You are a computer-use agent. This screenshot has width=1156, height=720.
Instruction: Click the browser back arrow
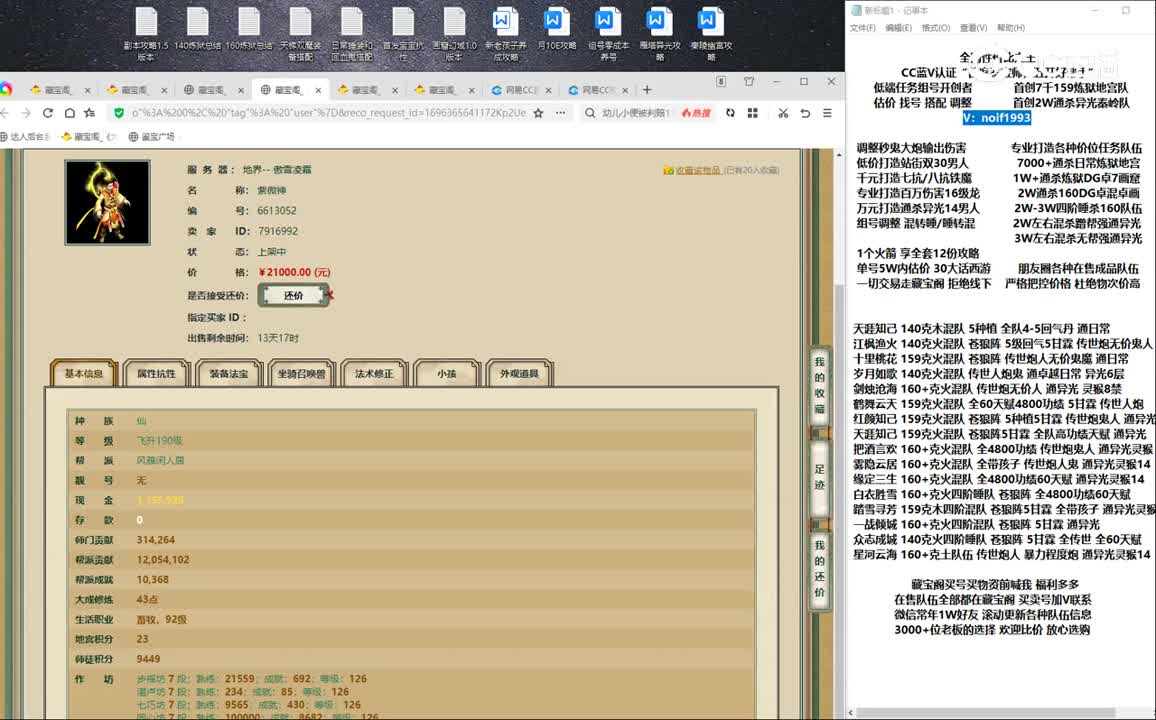[5, 113]
